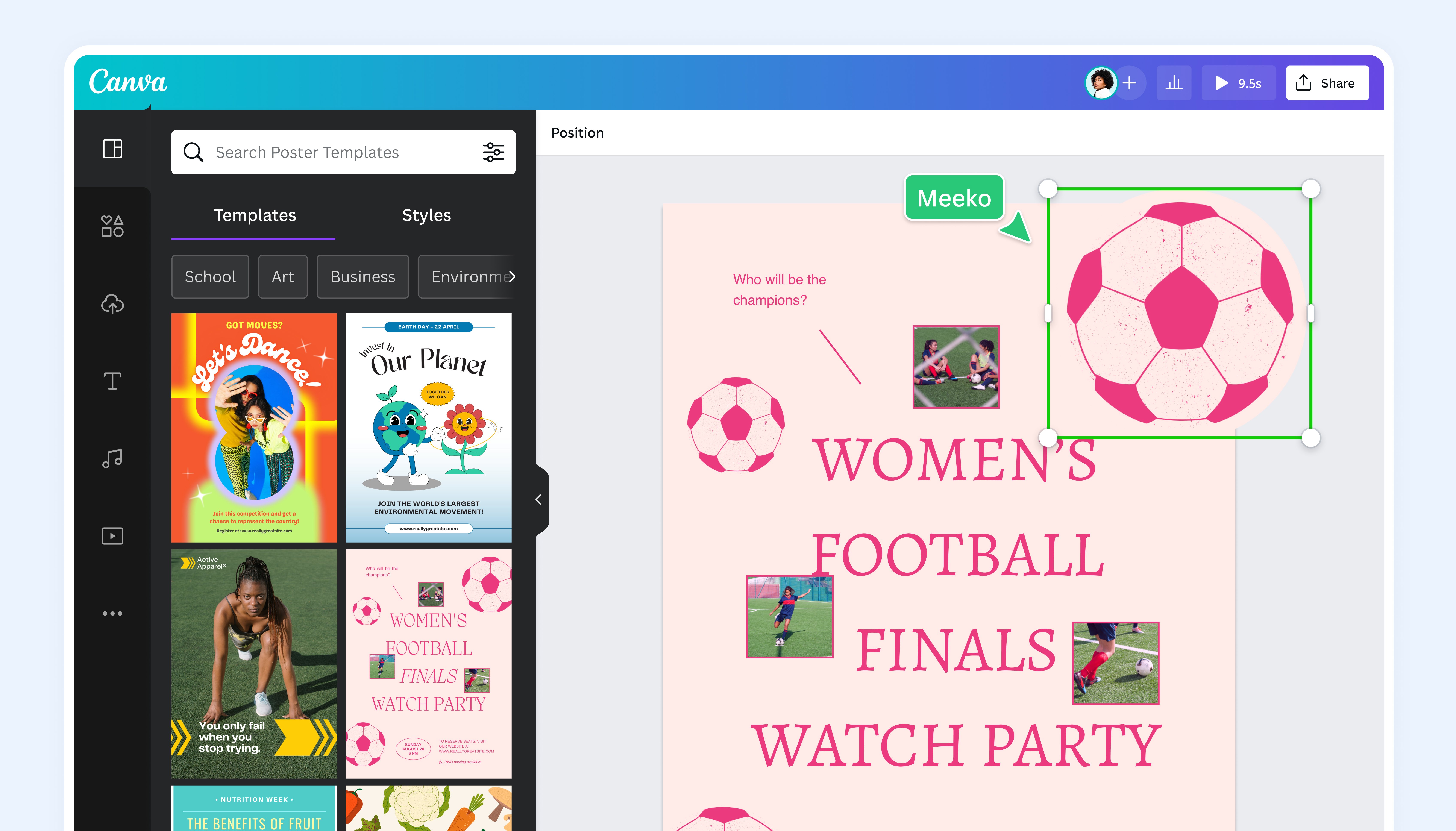
Task: Open the Let's Dance poster template
Action: pyautogui.click(x=254, y=427)
